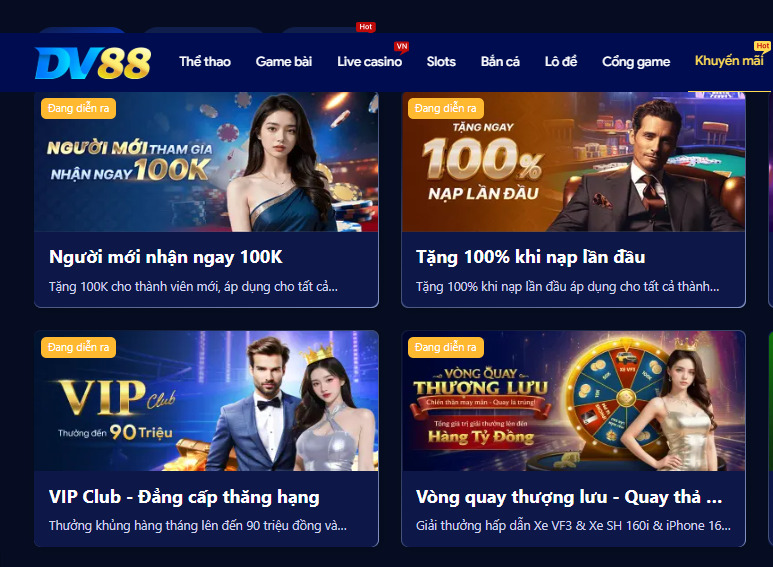Open the Thể thao menu
773x567 pixels.
click(205, 62)
